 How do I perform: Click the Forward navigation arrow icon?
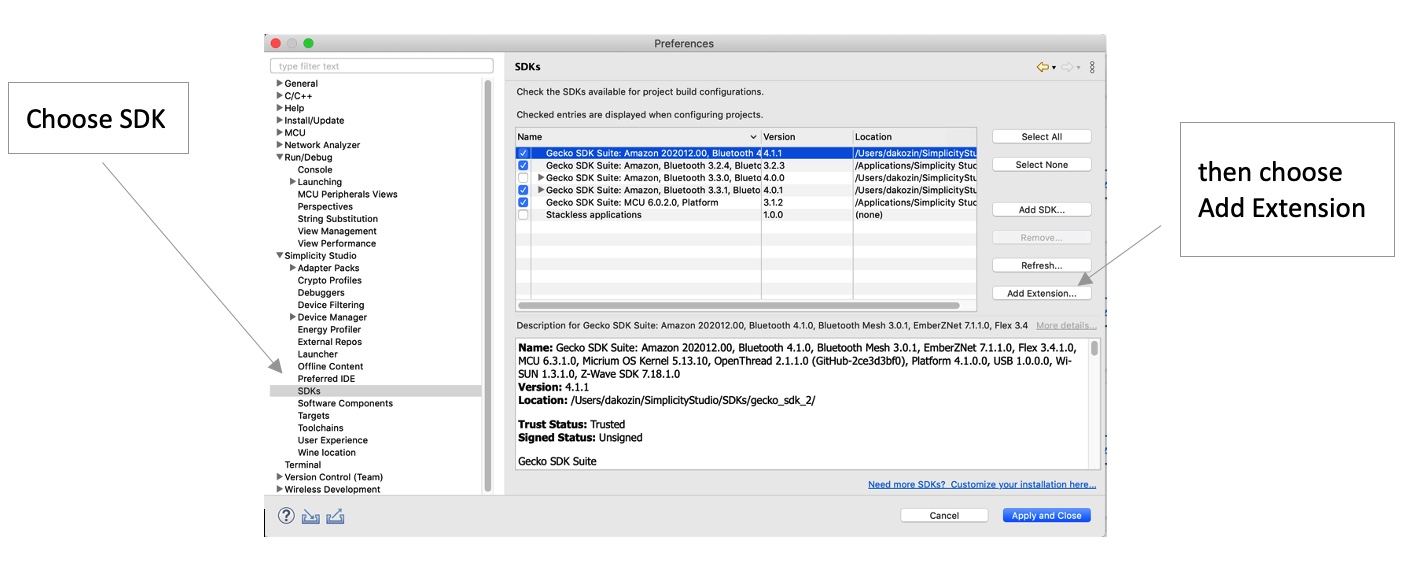pos(1067,67)
